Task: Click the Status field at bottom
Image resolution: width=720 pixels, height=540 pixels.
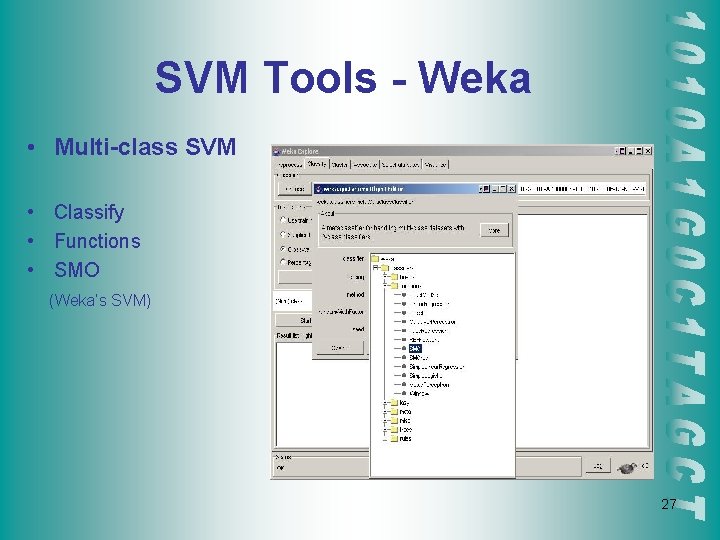Action: pyautogui.click(x=428, y=468)
